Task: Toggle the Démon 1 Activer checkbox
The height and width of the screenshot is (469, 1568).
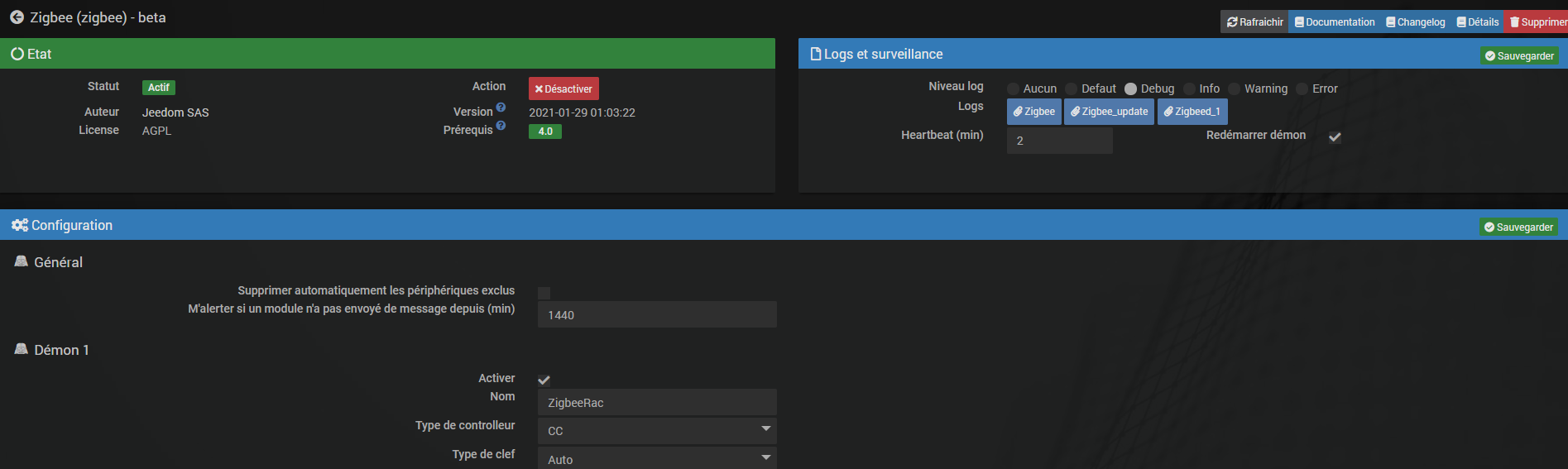Action: (x=544, y=380)
